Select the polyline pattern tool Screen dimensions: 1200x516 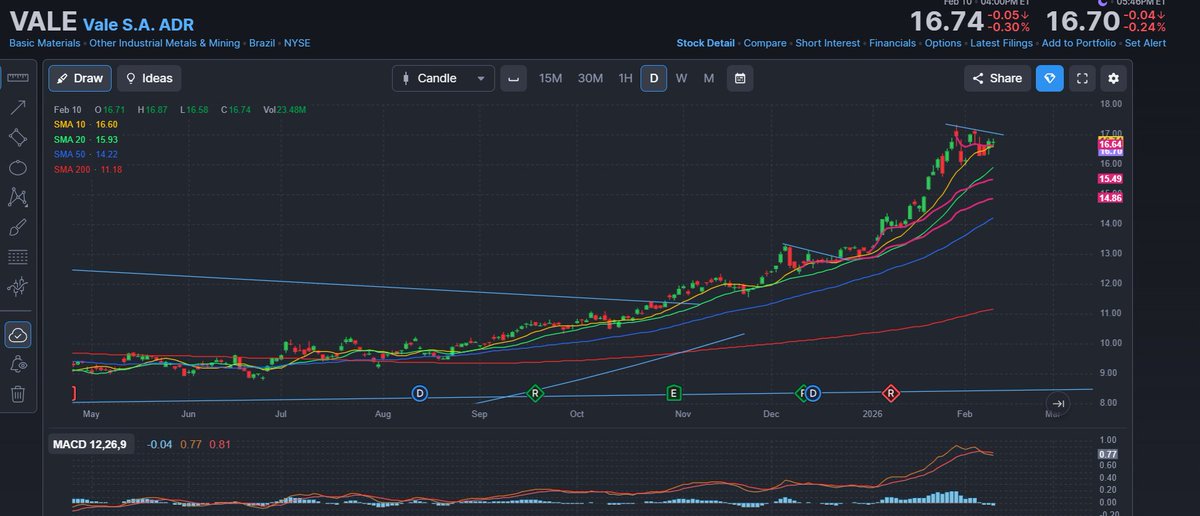coord(17,197)
